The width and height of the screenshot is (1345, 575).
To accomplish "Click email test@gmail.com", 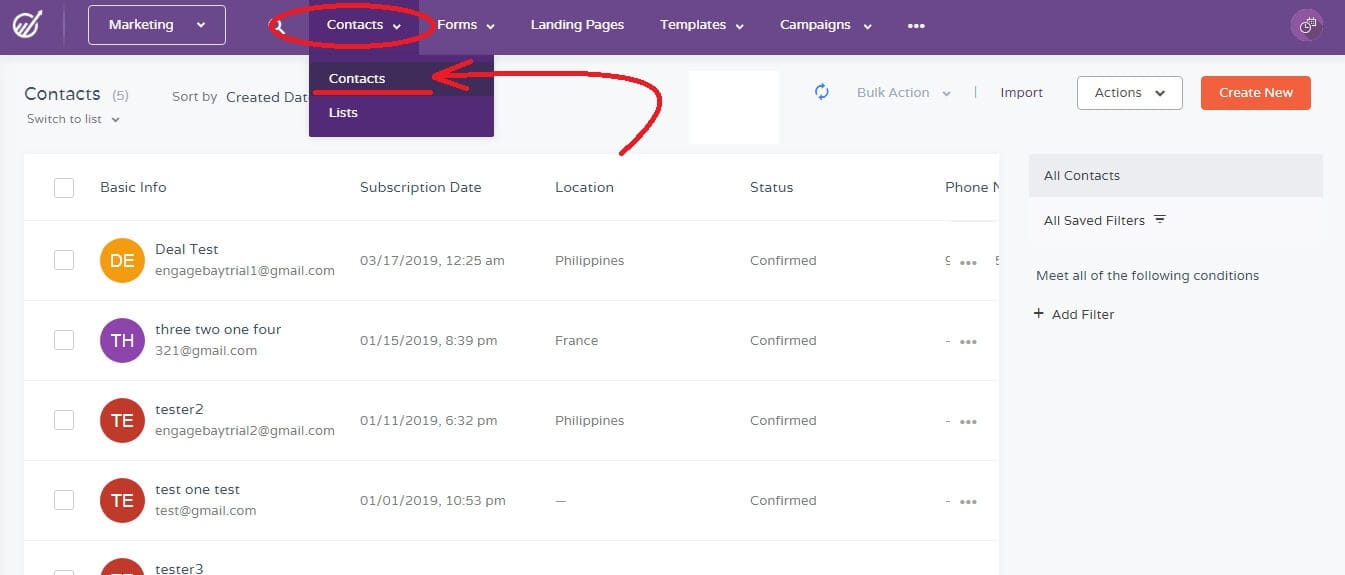I will [x=206, y=511].
